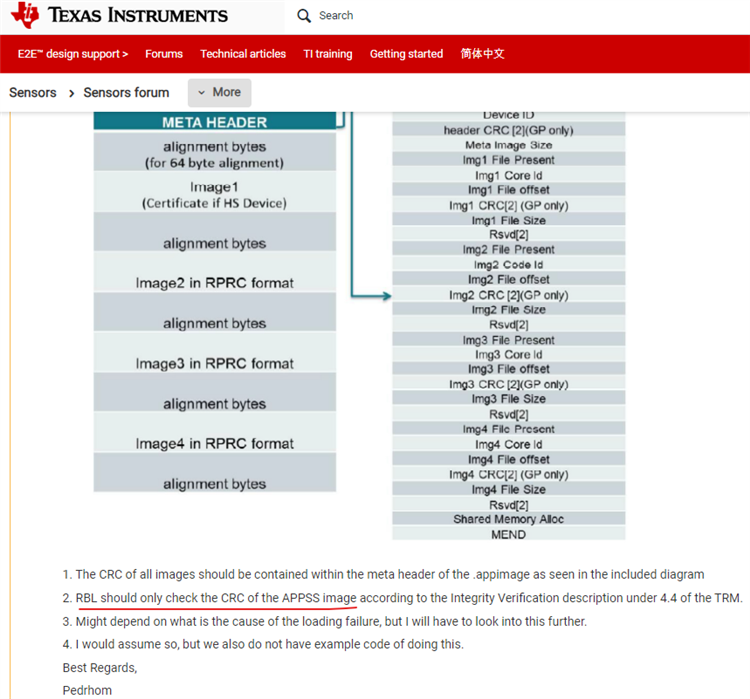Click 'Img3 File Size' row
Screen dimensions: 750x699
coord(508,399)
